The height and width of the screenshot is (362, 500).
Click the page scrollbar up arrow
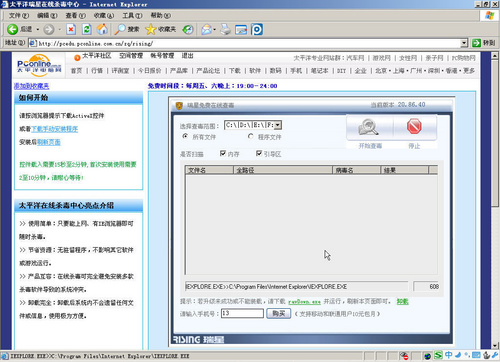point(495,56)
